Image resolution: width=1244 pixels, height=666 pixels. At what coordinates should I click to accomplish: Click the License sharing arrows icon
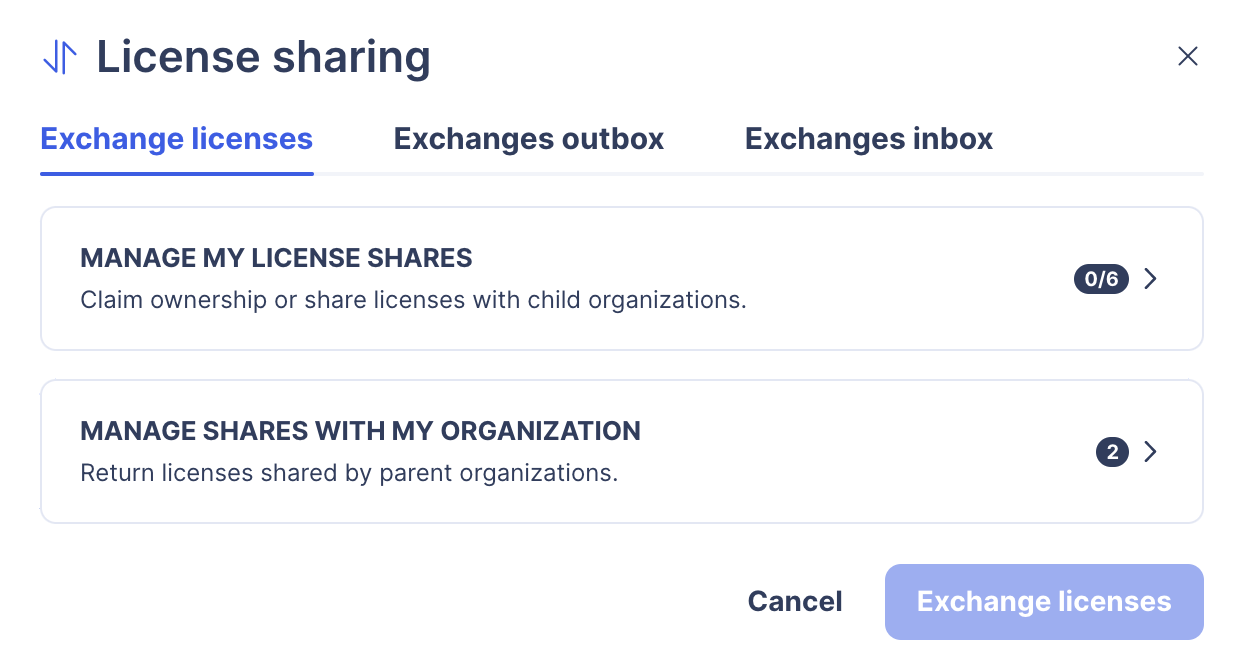60,57
